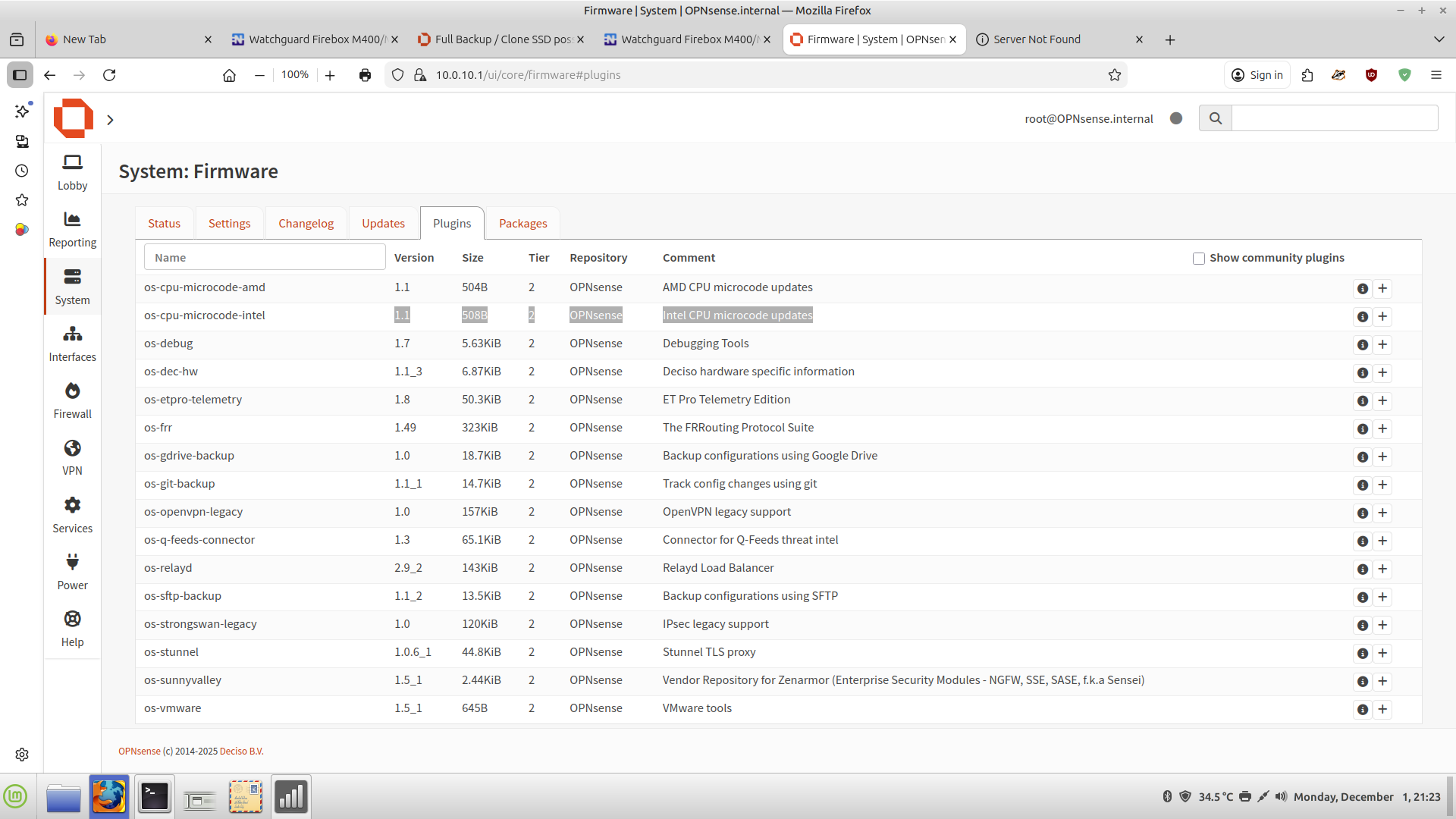Screen dimensions: 1456x819
Task: Open the Firefox application menu
Action: click(x=1437, y=75)
